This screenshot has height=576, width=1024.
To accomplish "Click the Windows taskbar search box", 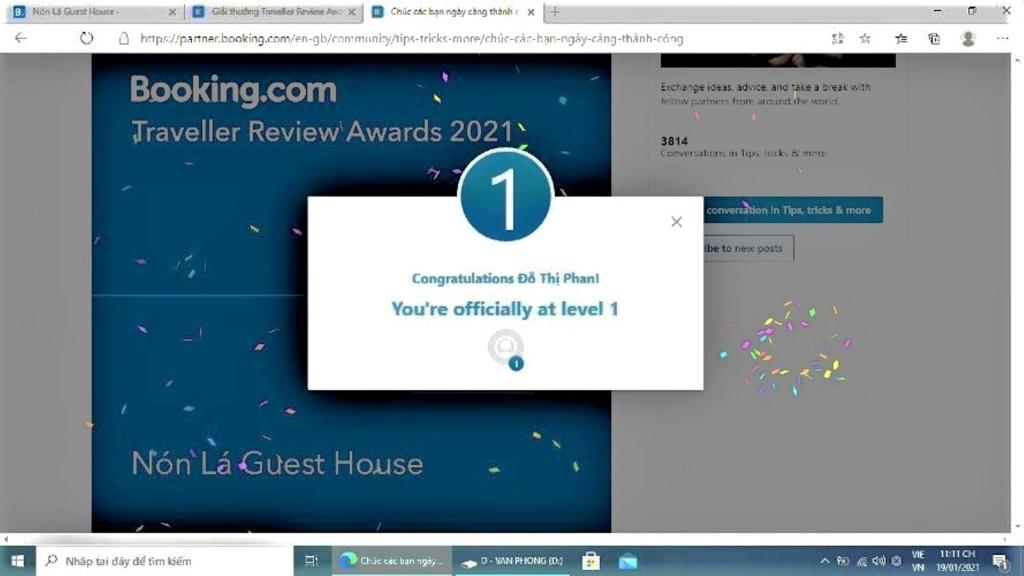I will (165, 561).
